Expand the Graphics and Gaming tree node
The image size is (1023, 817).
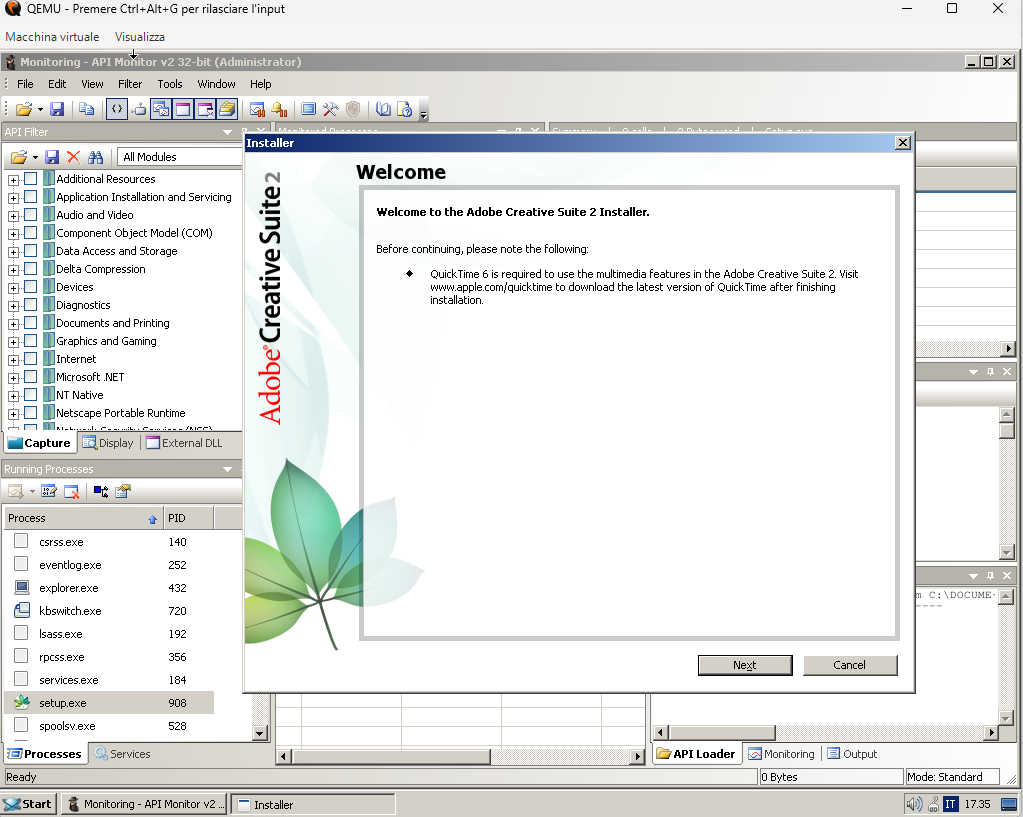point(14,342)
